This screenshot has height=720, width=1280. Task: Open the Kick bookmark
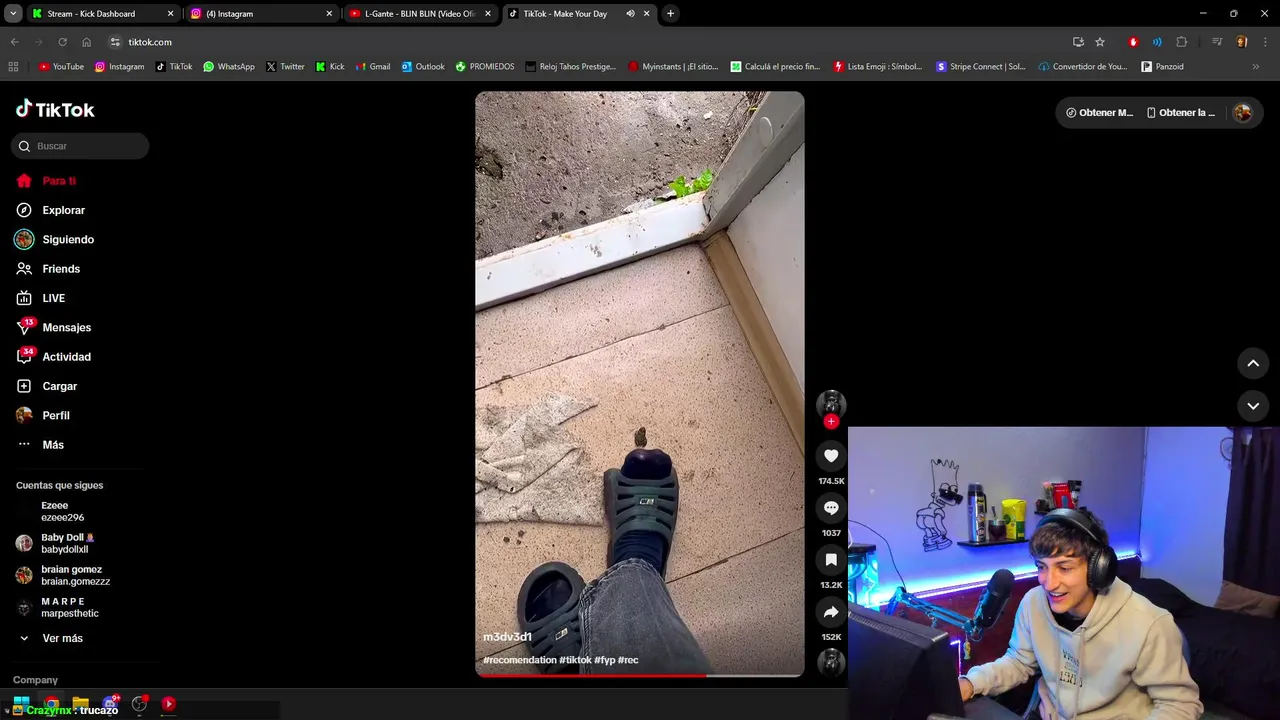[330, 67]
